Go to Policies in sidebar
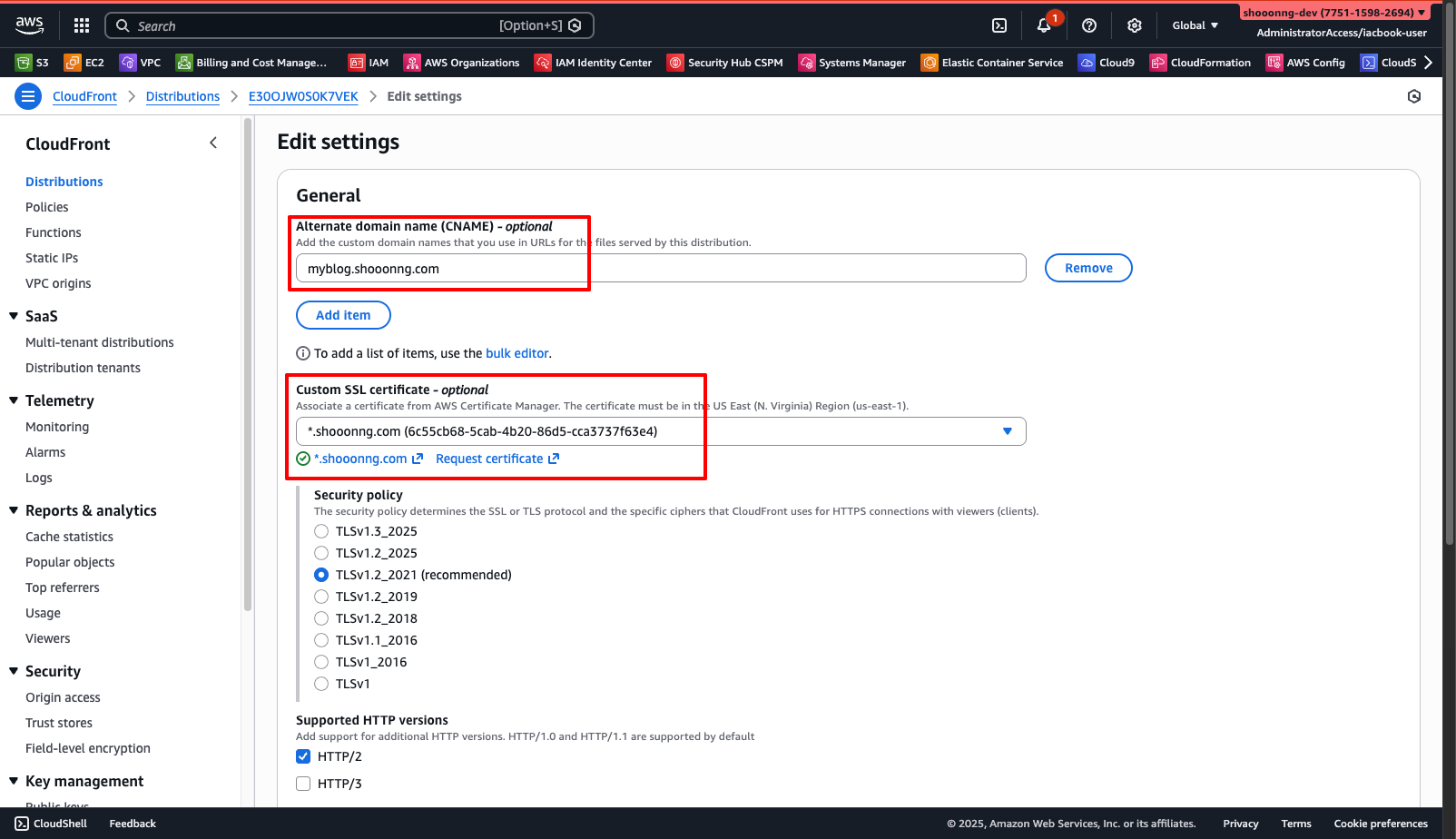The image size is (1456, 839). 47,207
